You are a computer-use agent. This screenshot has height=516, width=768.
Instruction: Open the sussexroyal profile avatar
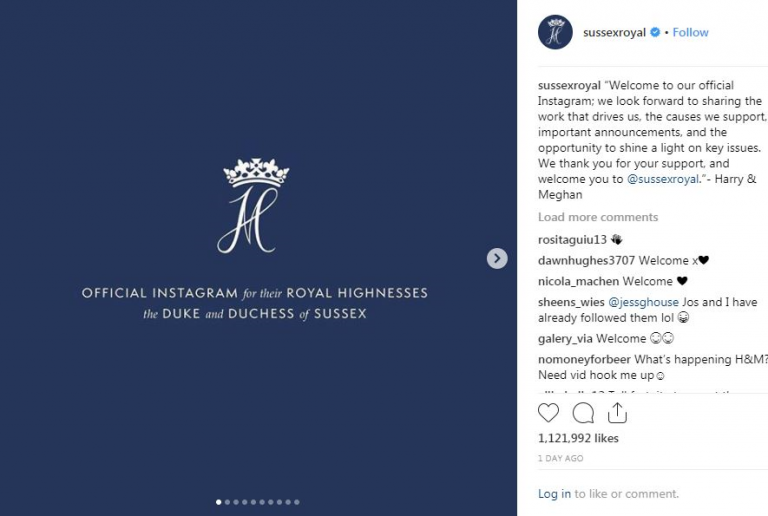(x=555, y=32)
